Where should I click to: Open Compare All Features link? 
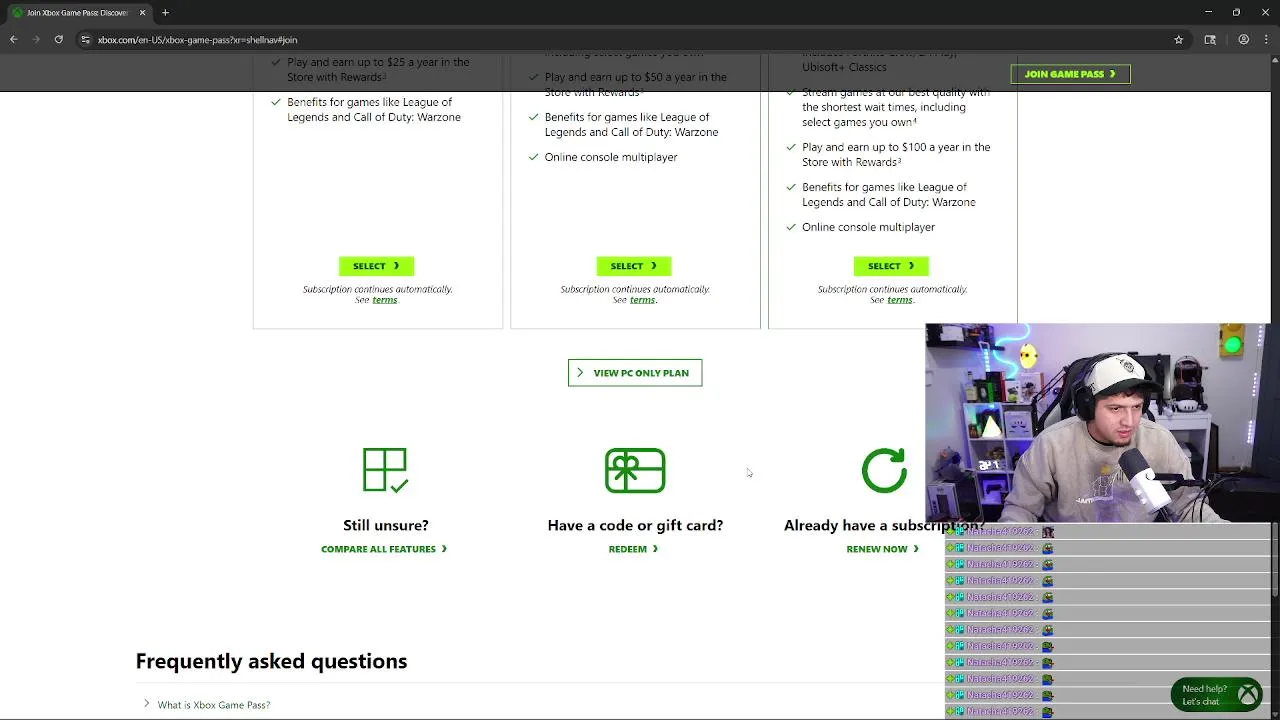tap(384, 549)
